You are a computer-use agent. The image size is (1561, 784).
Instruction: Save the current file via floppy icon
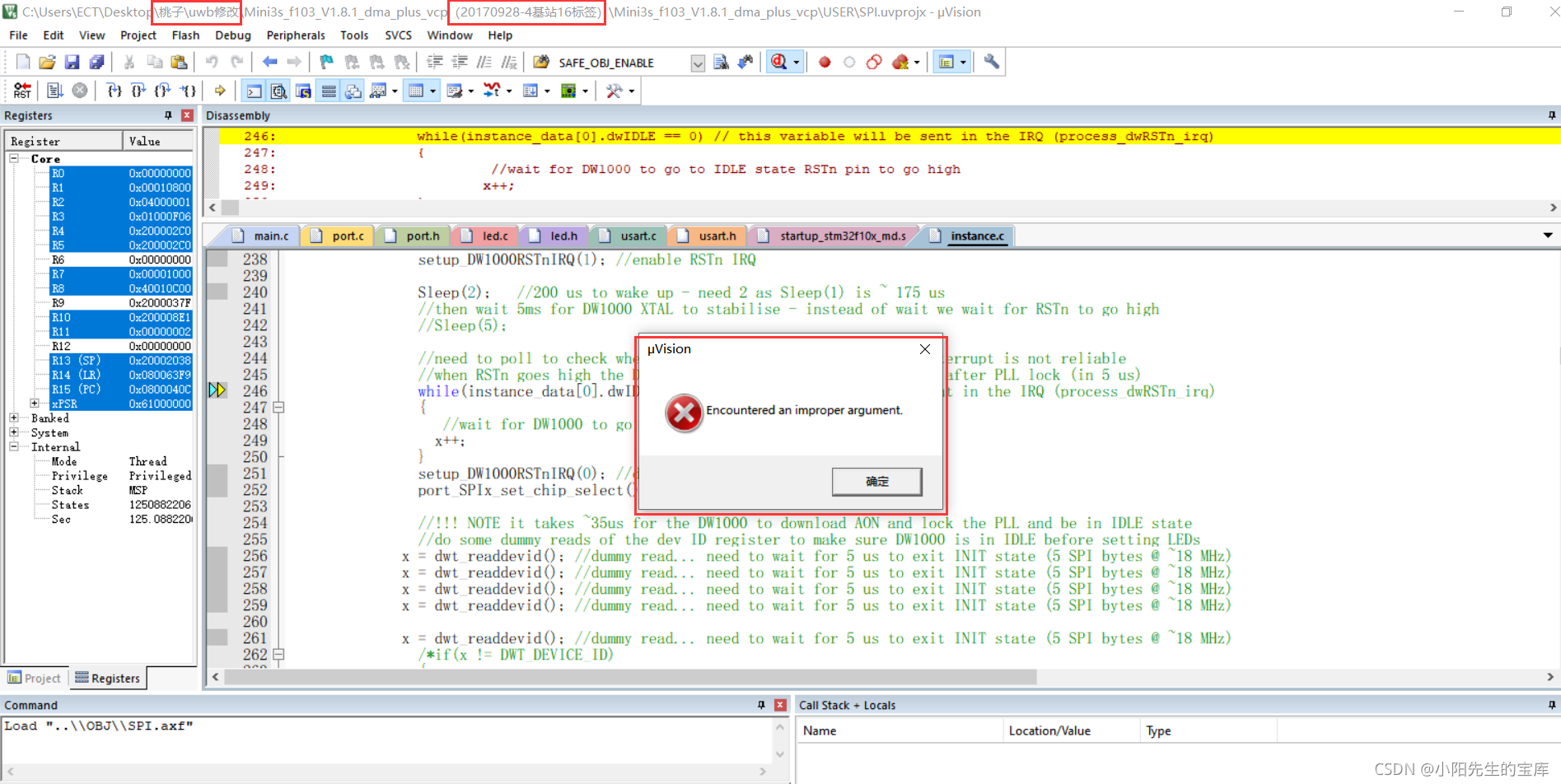click(x=72, y=62)
